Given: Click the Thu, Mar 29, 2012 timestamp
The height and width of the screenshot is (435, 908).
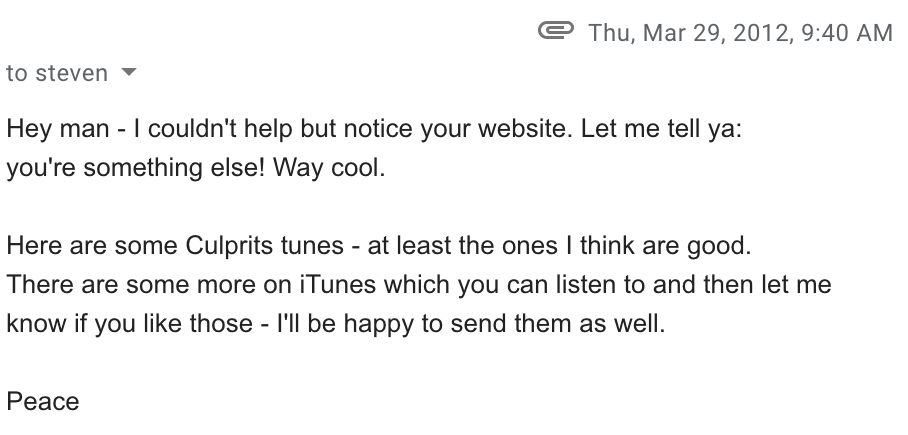Looking at the screenshot, I should click(x=689, y=32).
